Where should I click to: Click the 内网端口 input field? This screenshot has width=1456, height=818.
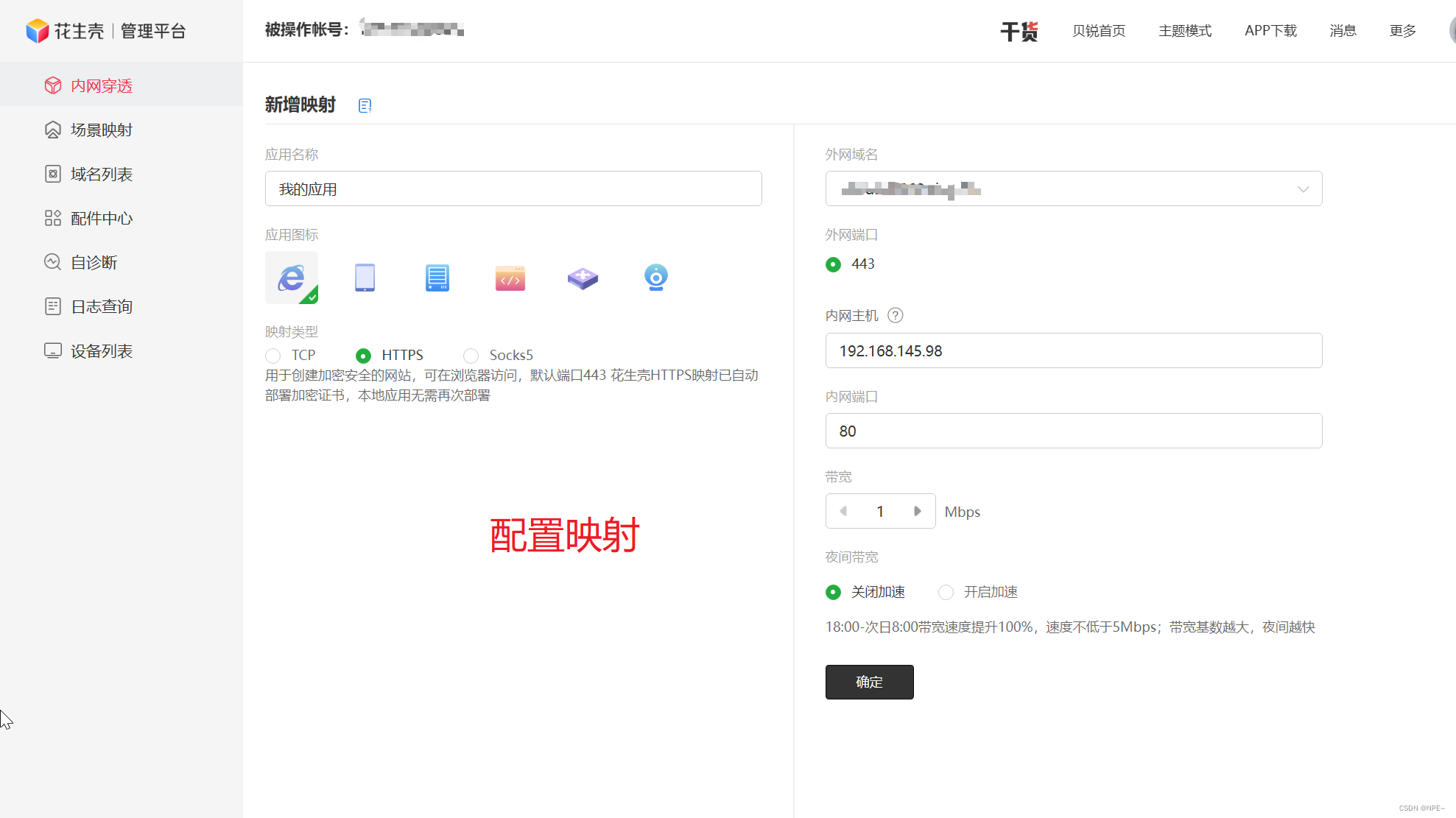pos(1073,431)
